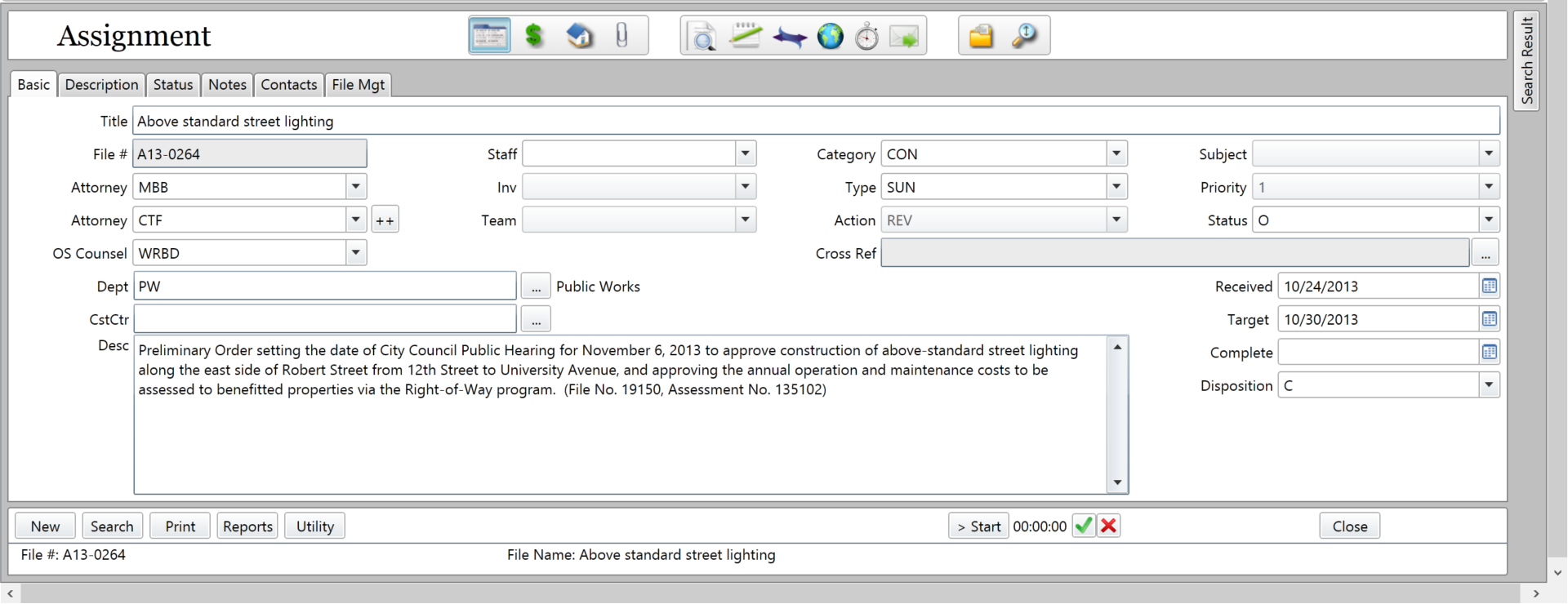Open the Notes tab
This screenshot has width=1568, height=604.
tap(227, 85)
